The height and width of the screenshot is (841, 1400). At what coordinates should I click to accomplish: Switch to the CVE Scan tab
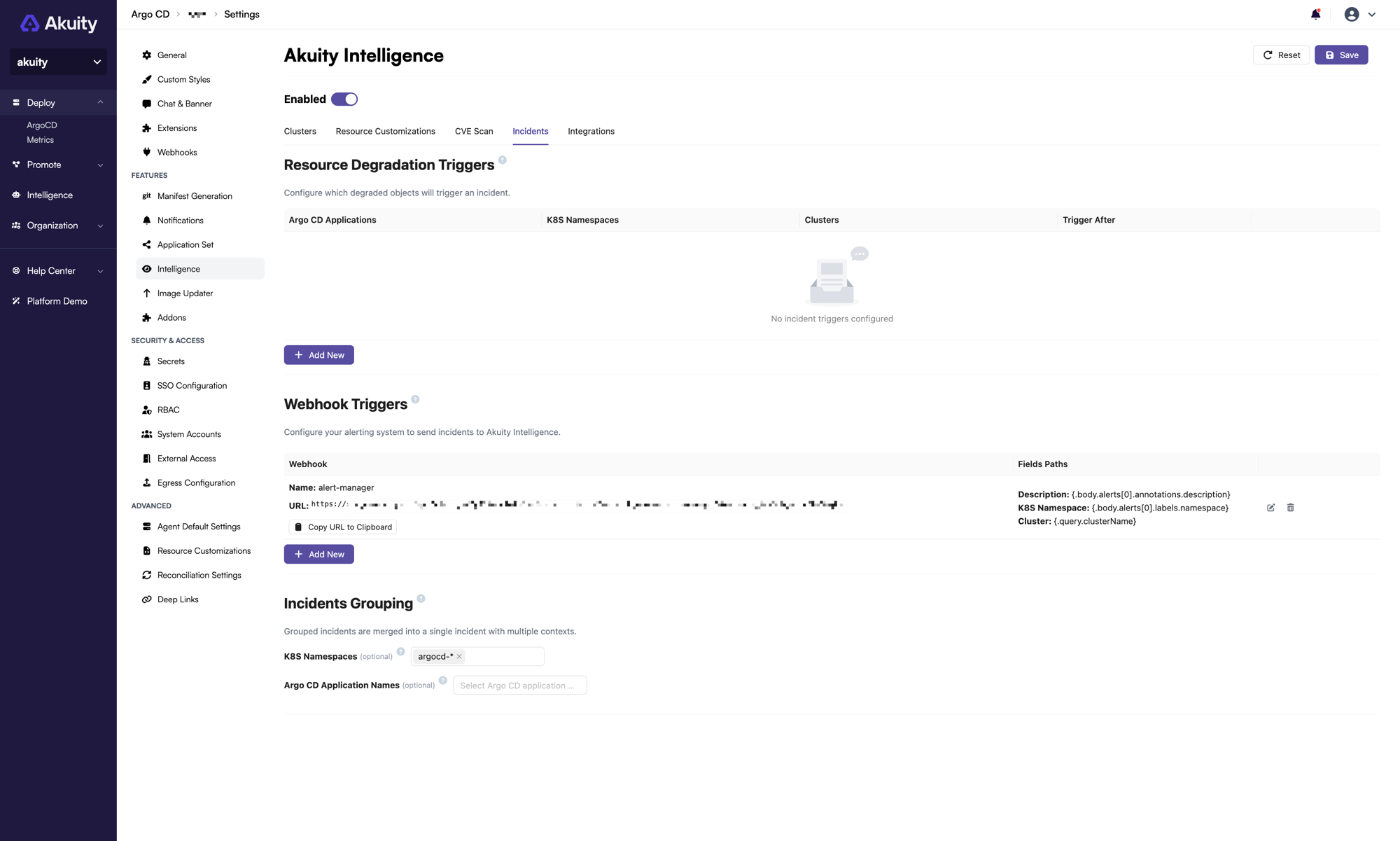pos(474,131)
